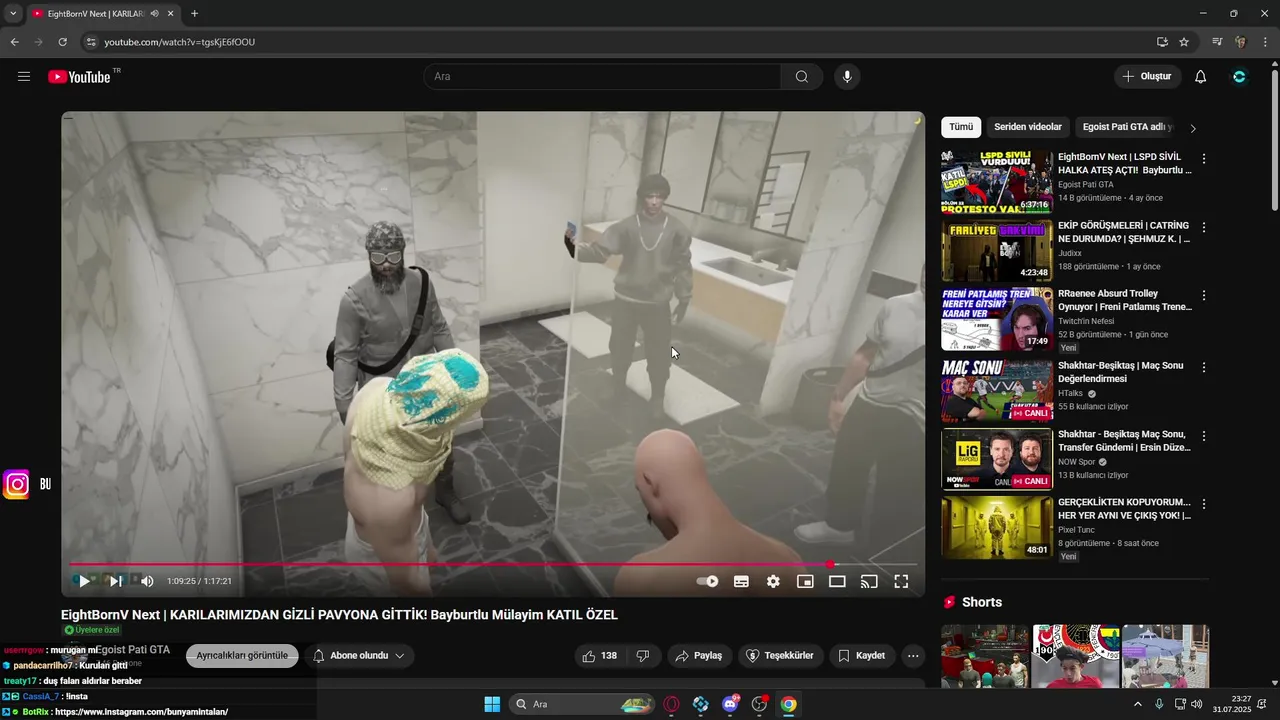The height and width of the screenshot is (720, 1280).
Task: Select the Egoist Pati GTA chip
Action: point(1127,127)
